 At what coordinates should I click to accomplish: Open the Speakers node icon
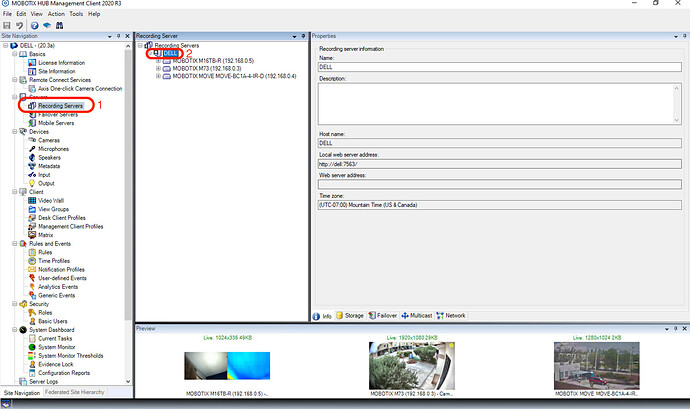coord(32,158)
